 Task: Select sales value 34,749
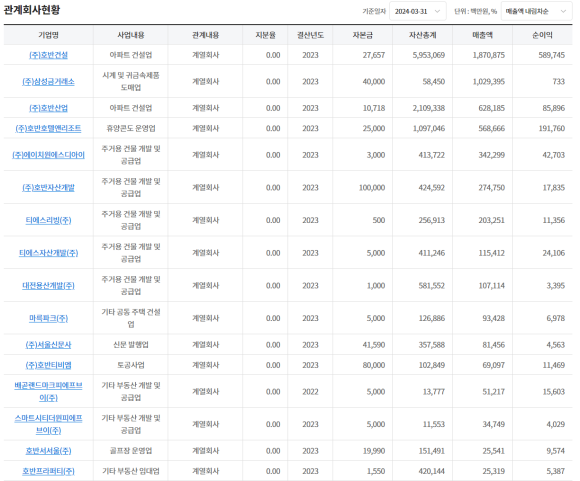pyautogui.click(x=493, y=424)
